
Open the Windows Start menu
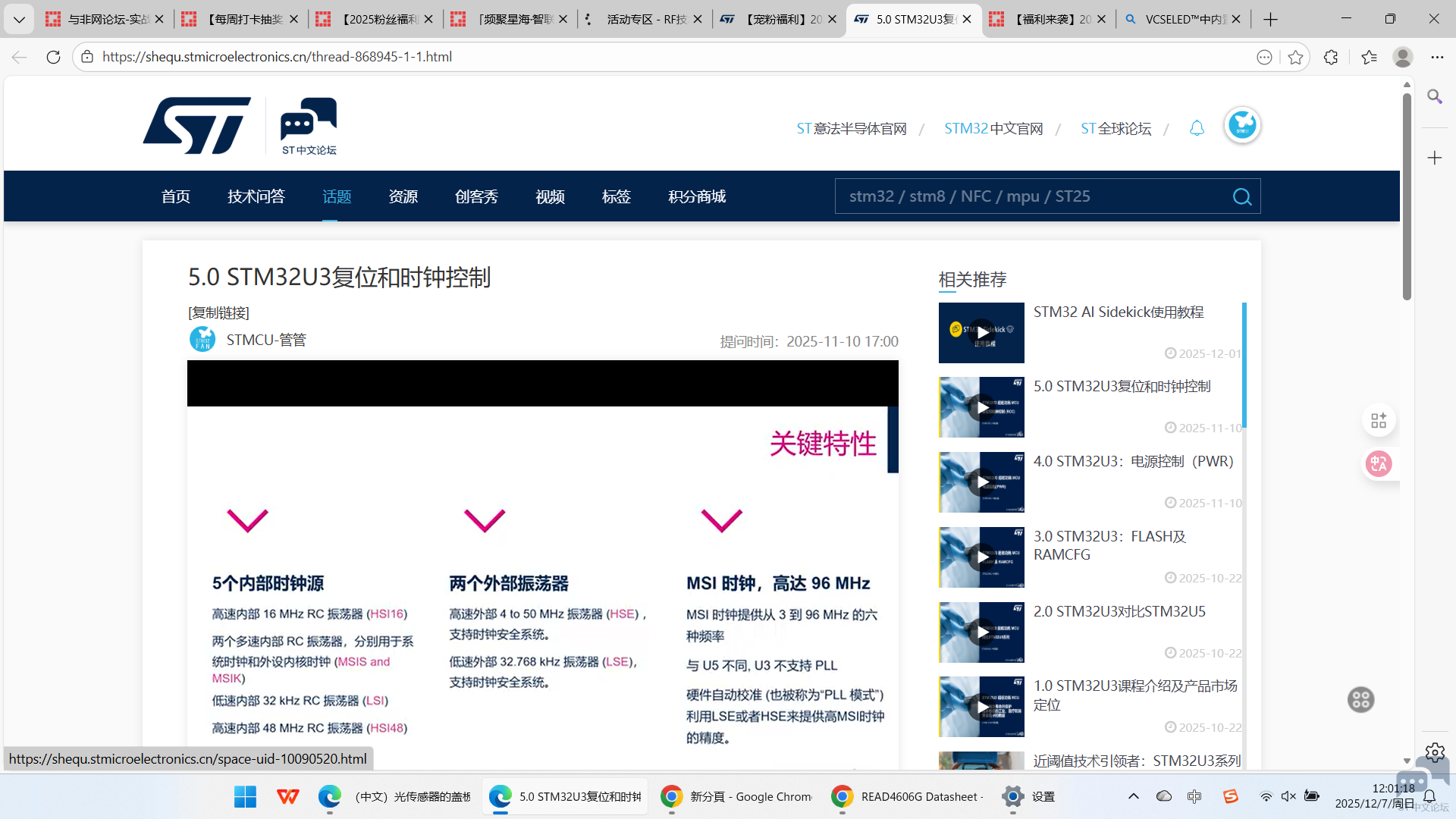click(245, 796)
